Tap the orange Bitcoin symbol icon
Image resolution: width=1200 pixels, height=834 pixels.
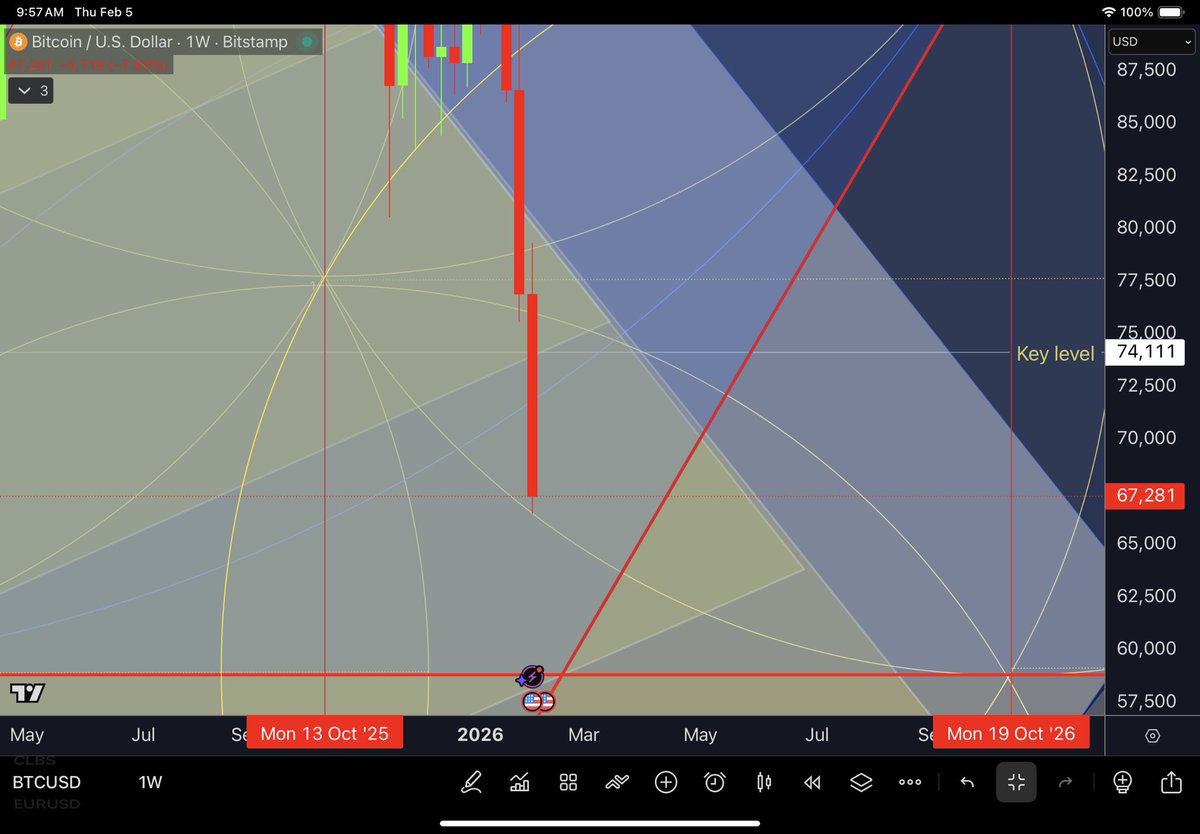tap(18, 42)
